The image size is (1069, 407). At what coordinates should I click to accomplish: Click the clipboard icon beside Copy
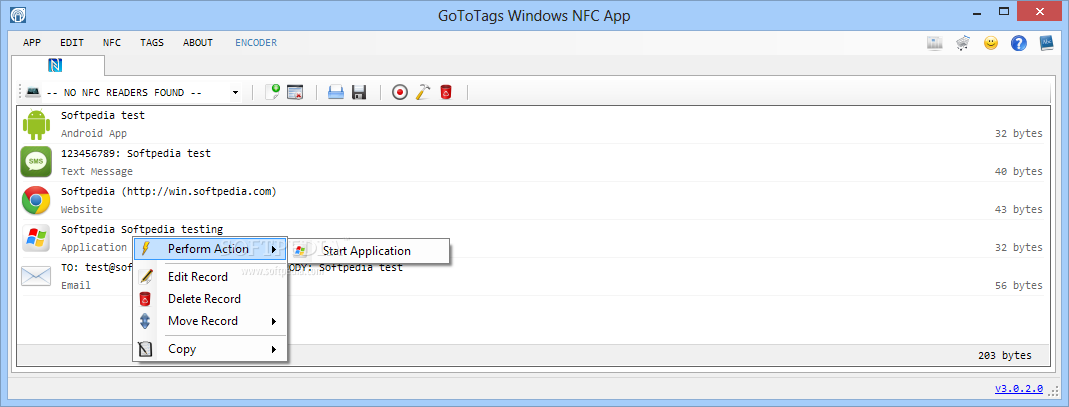(x=145, y=350)
